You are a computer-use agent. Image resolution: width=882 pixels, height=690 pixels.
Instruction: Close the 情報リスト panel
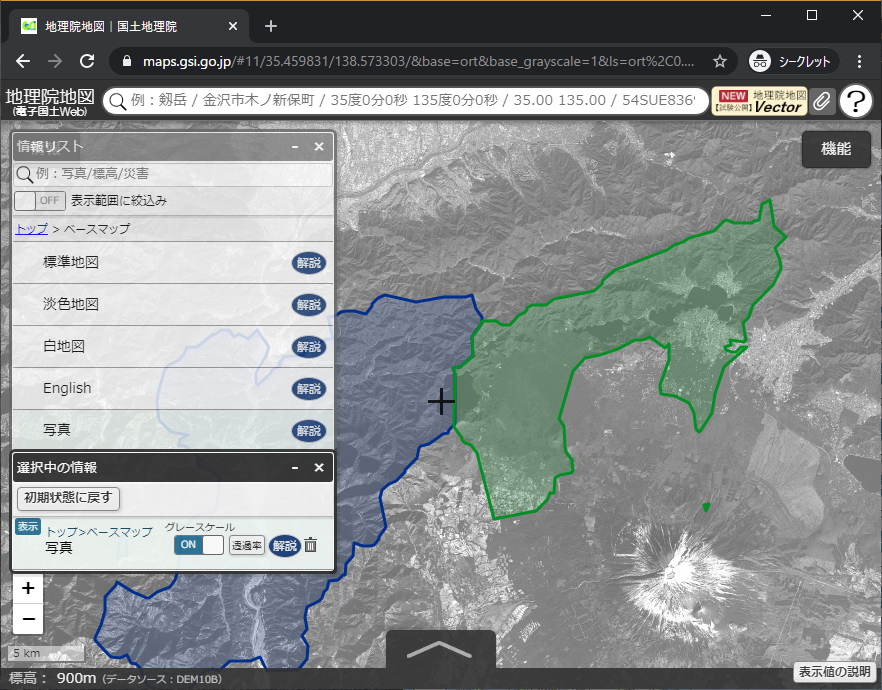pyautogui.click(x=319, y=147)
